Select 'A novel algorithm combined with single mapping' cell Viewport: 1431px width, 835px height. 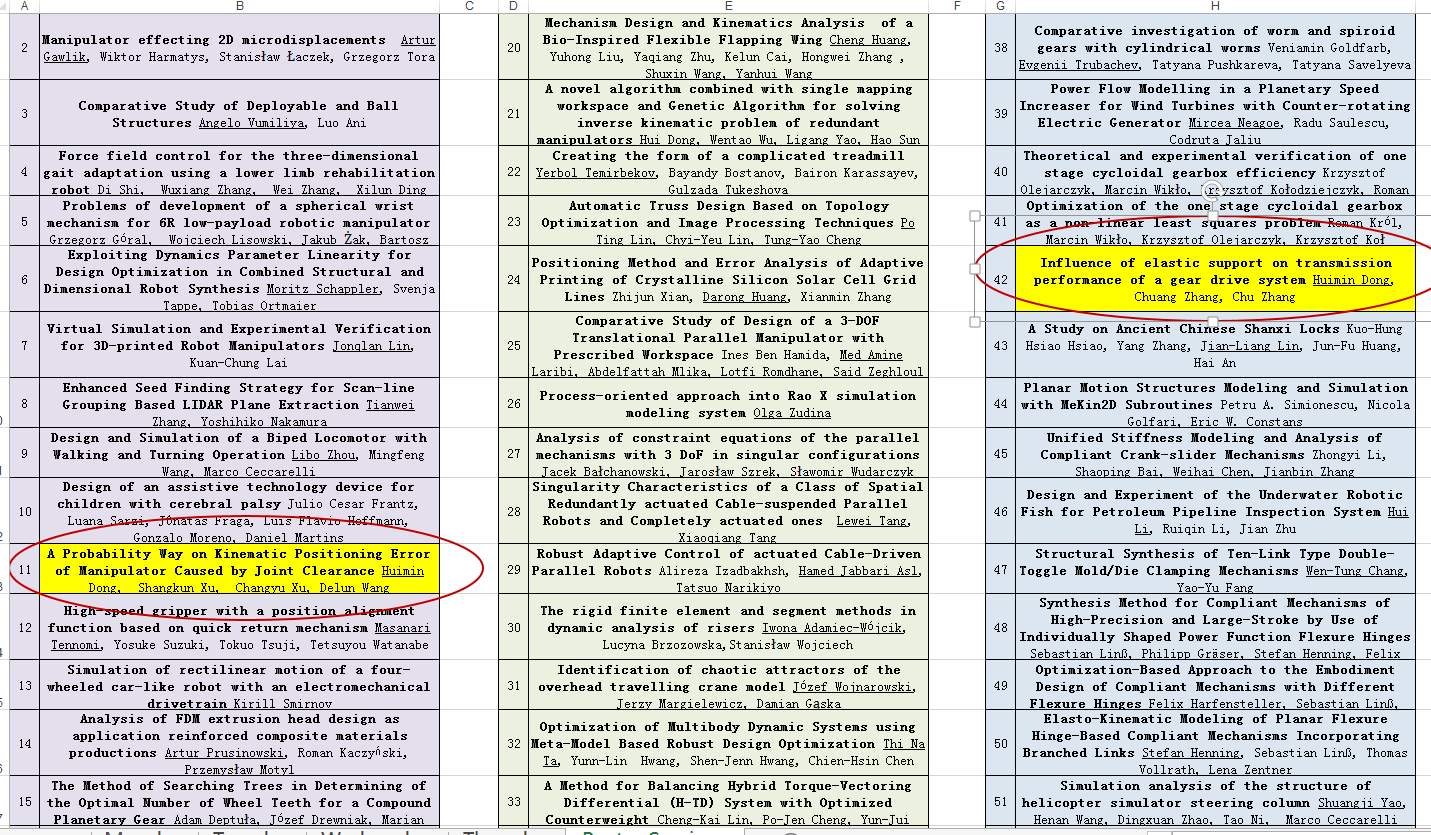pos(728,113)
